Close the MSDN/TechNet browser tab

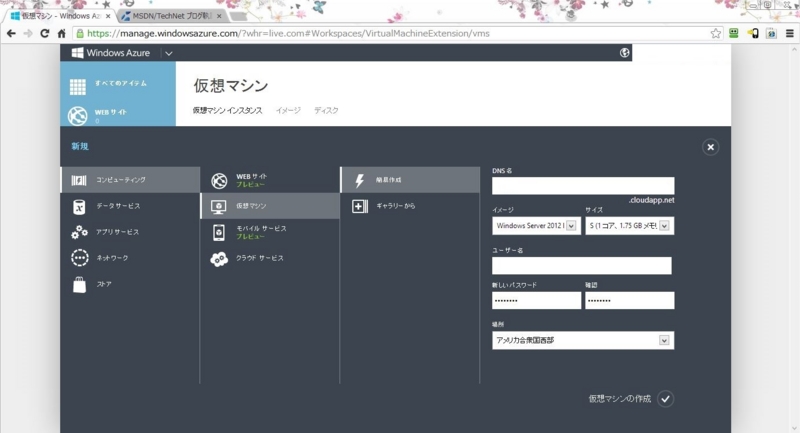[x=219, y=16]
